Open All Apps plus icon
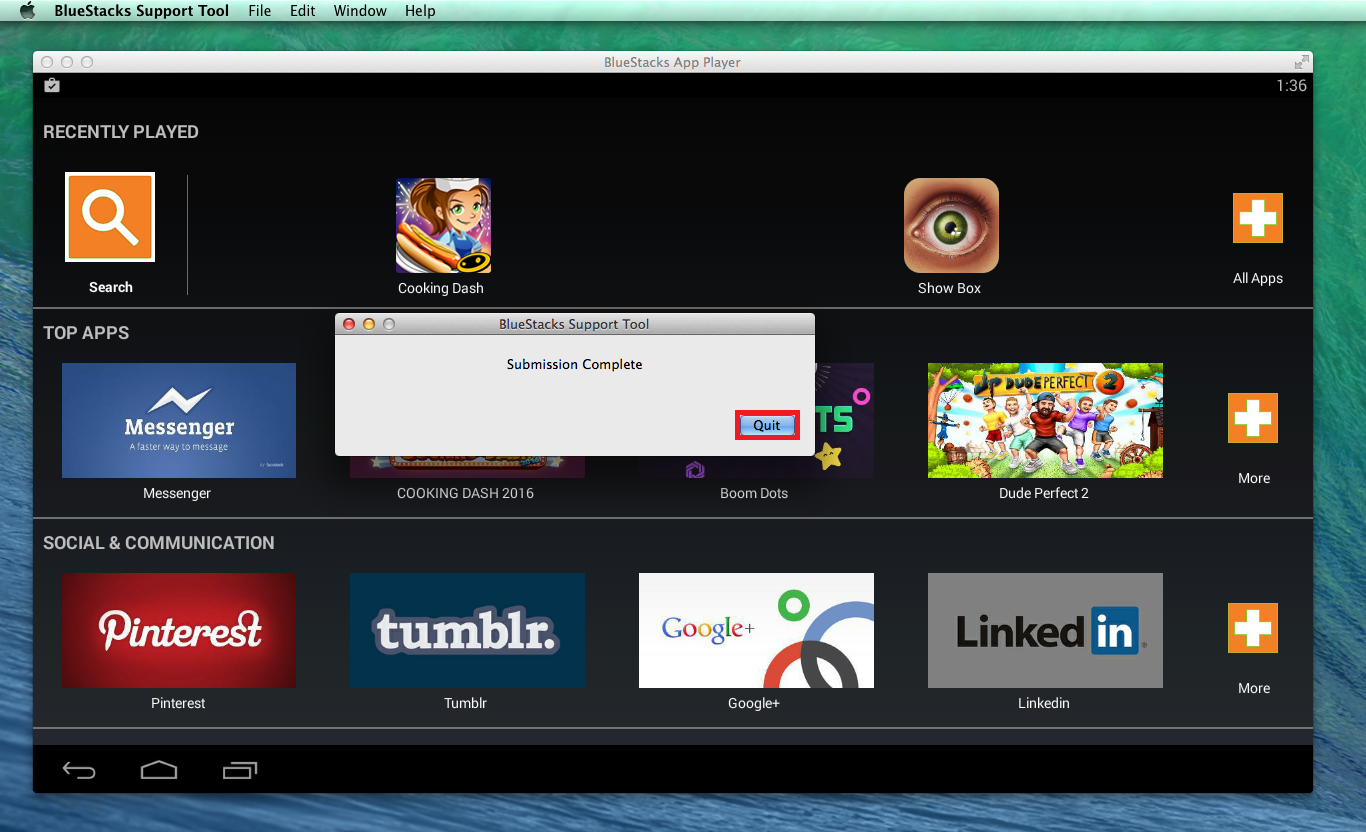This screenshot has height=832, width=1366. [1258, 218]
